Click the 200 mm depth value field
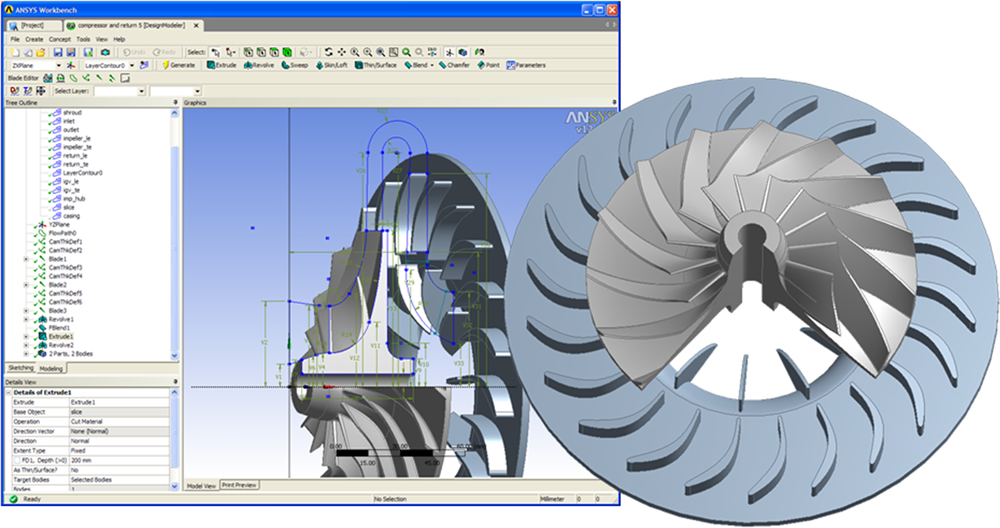The height and width of the screenshot is (528, 1000). (119, 460)
